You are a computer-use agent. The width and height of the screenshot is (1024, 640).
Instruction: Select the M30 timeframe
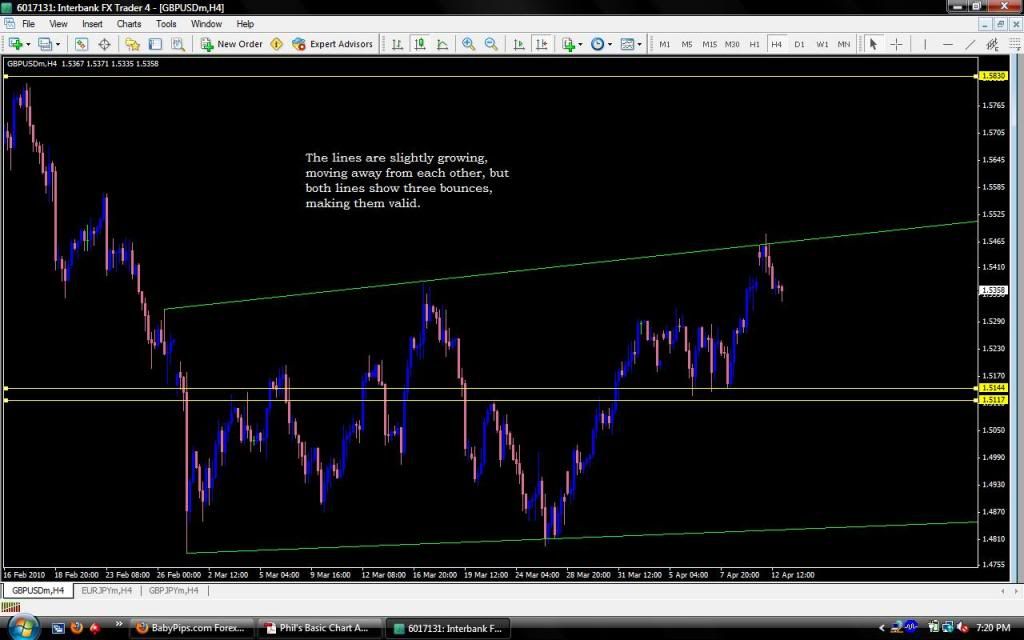[x=732, y=44]
